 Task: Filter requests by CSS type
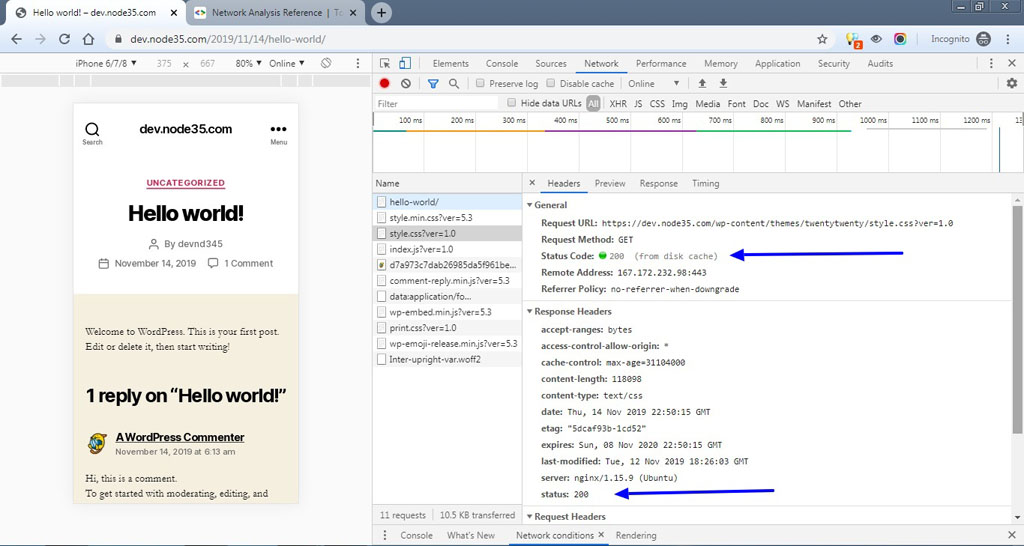pyautogui.click(x=657, y=103)
